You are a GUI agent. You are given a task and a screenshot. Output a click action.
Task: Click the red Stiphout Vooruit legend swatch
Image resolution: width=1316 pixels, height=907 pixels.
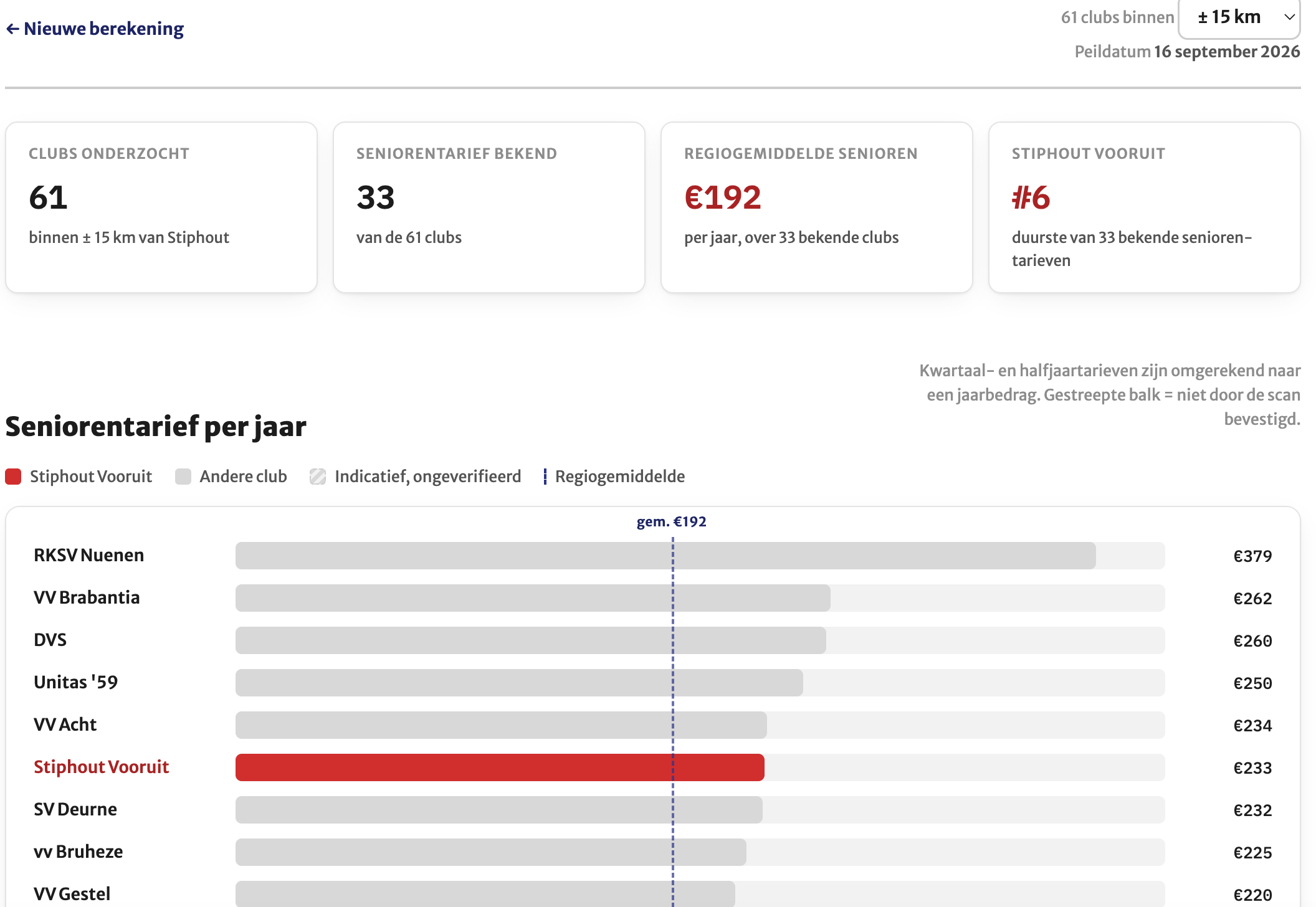click(13, 477)
